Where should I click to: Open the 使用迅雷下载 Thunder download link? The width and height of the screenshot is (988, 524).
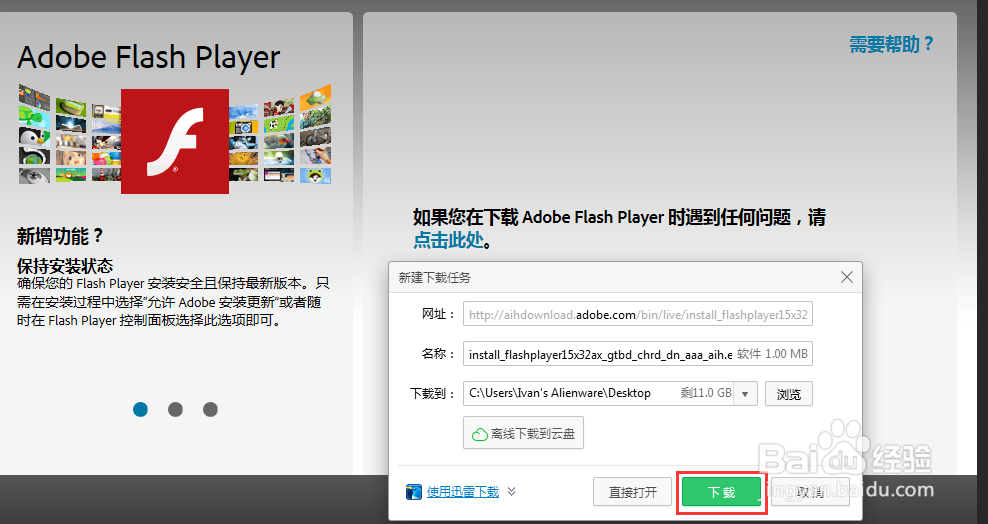[x=463, y=492]
